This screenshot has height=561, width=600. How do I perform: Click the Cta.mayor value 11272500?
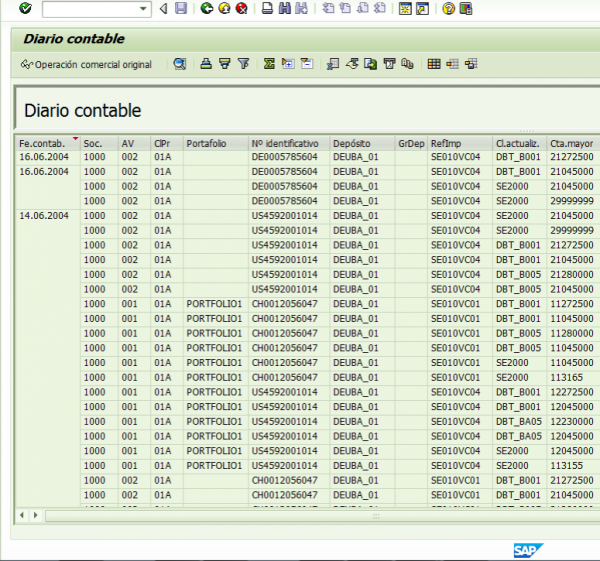[x=572, y=304]
